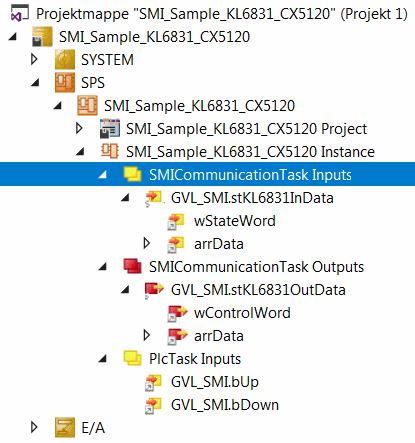This screenshot has width=415, height=443.
Task: Expand the SYSTEM node
Action: click(34, 59)
